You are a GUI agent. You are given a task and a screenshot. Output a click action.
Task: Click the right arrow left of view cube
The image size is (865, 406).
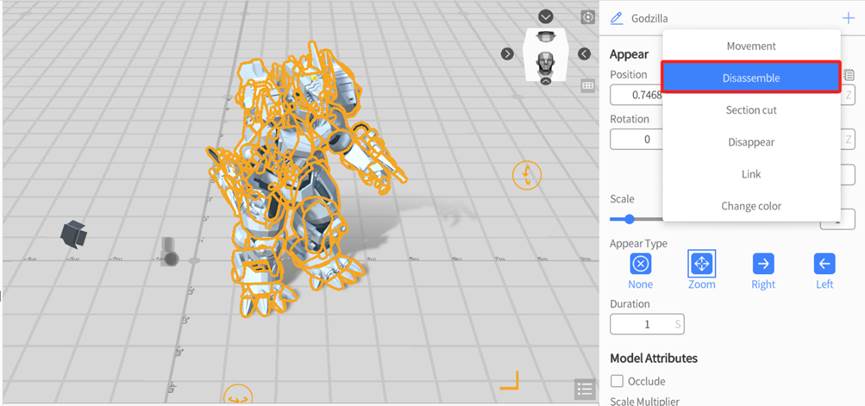click(x=507, y=54)
